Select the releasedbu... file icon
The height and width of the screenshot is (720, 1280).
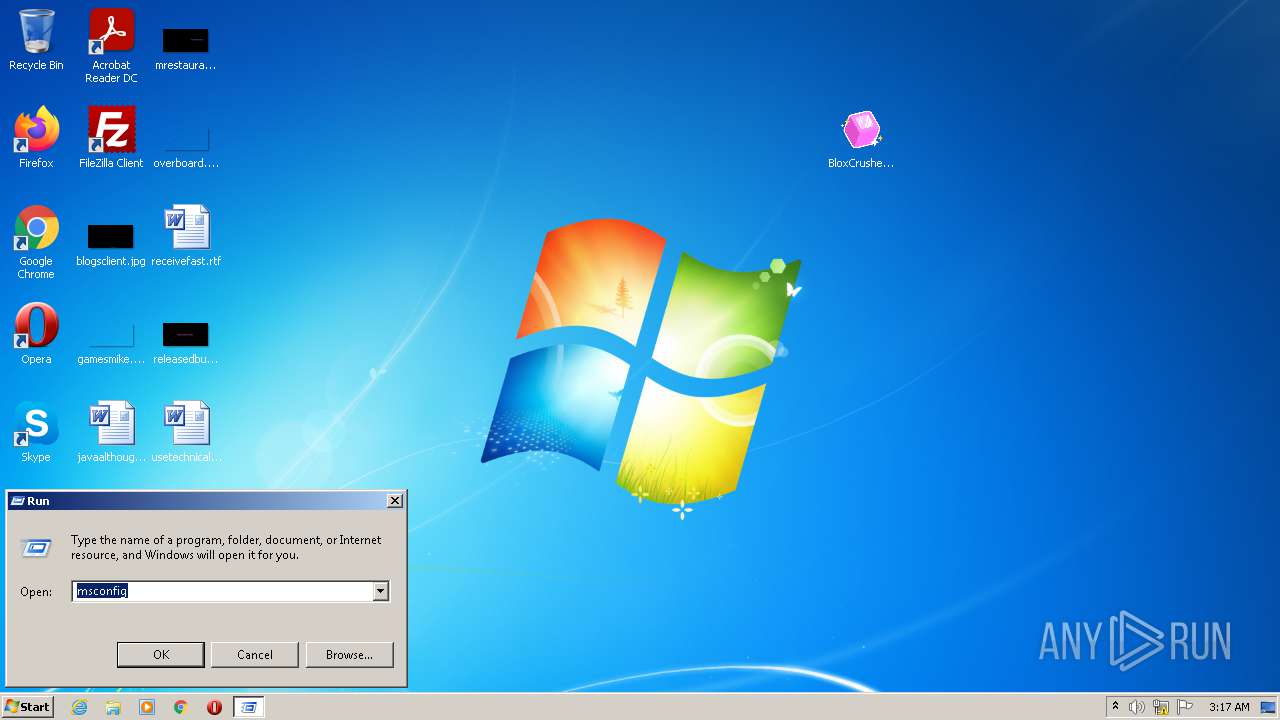tap(185, 340)
